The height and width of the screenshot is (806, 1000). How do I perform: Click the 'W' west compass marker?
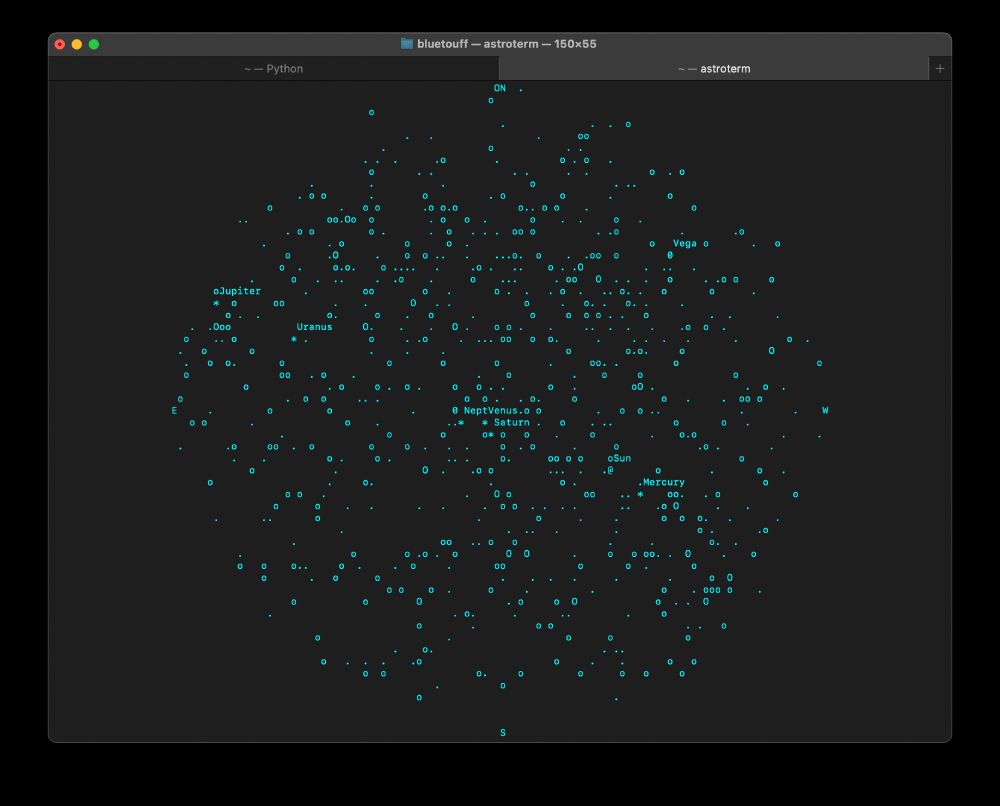[825, 410]
